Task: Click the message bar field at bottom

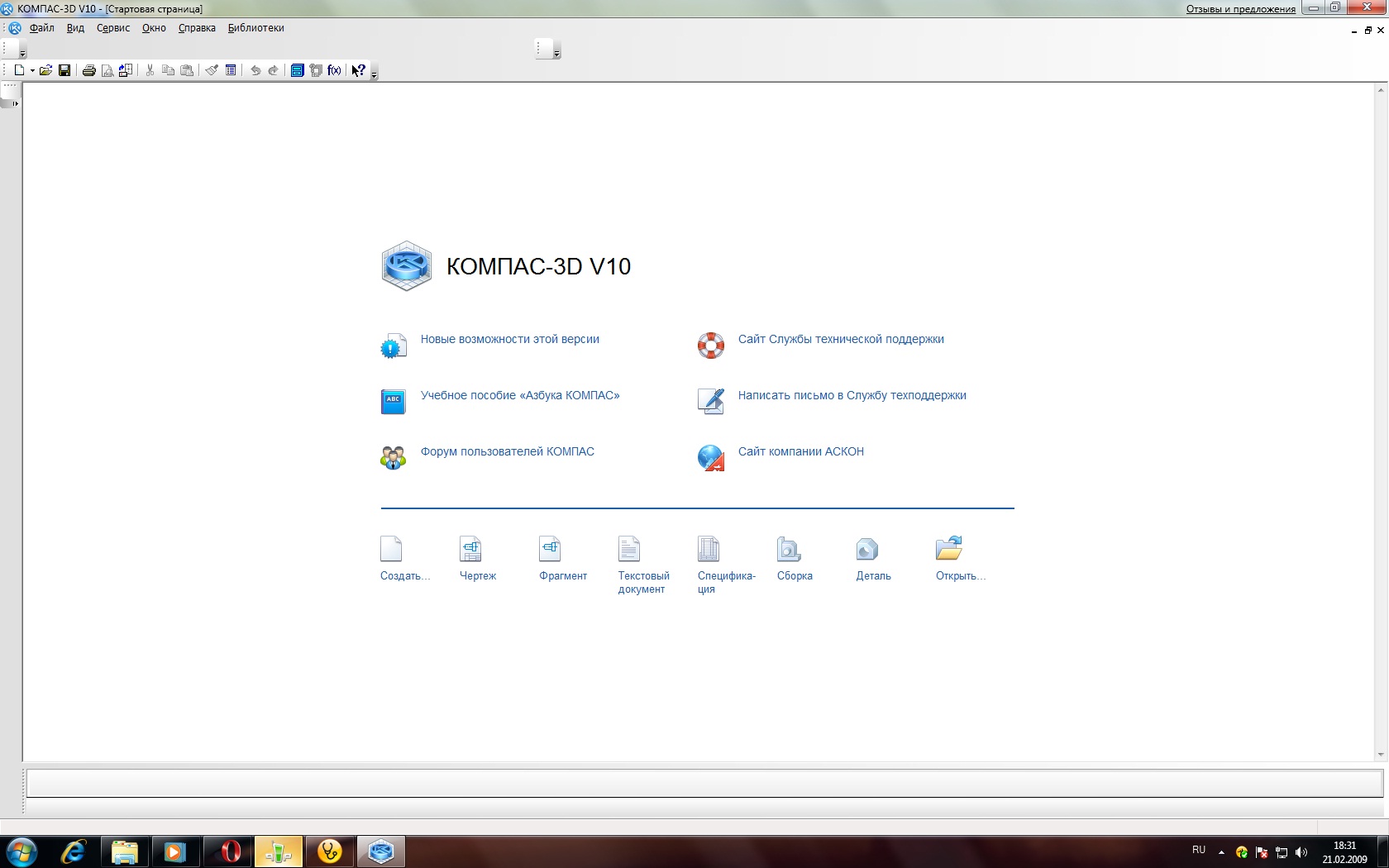Action: click(x=704, y=783)
